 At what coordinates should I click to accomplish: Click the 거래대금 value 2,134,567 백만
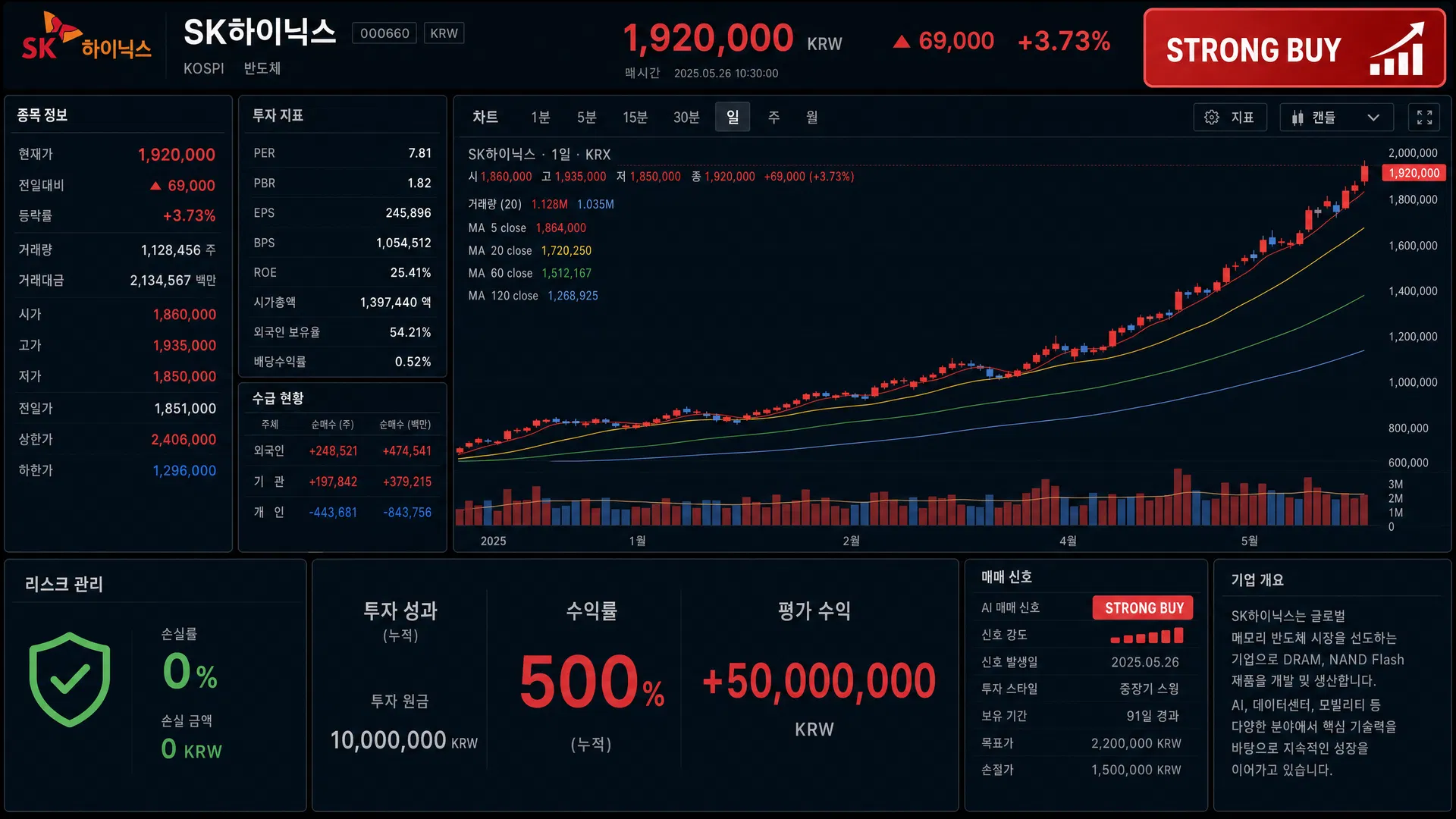173,281
